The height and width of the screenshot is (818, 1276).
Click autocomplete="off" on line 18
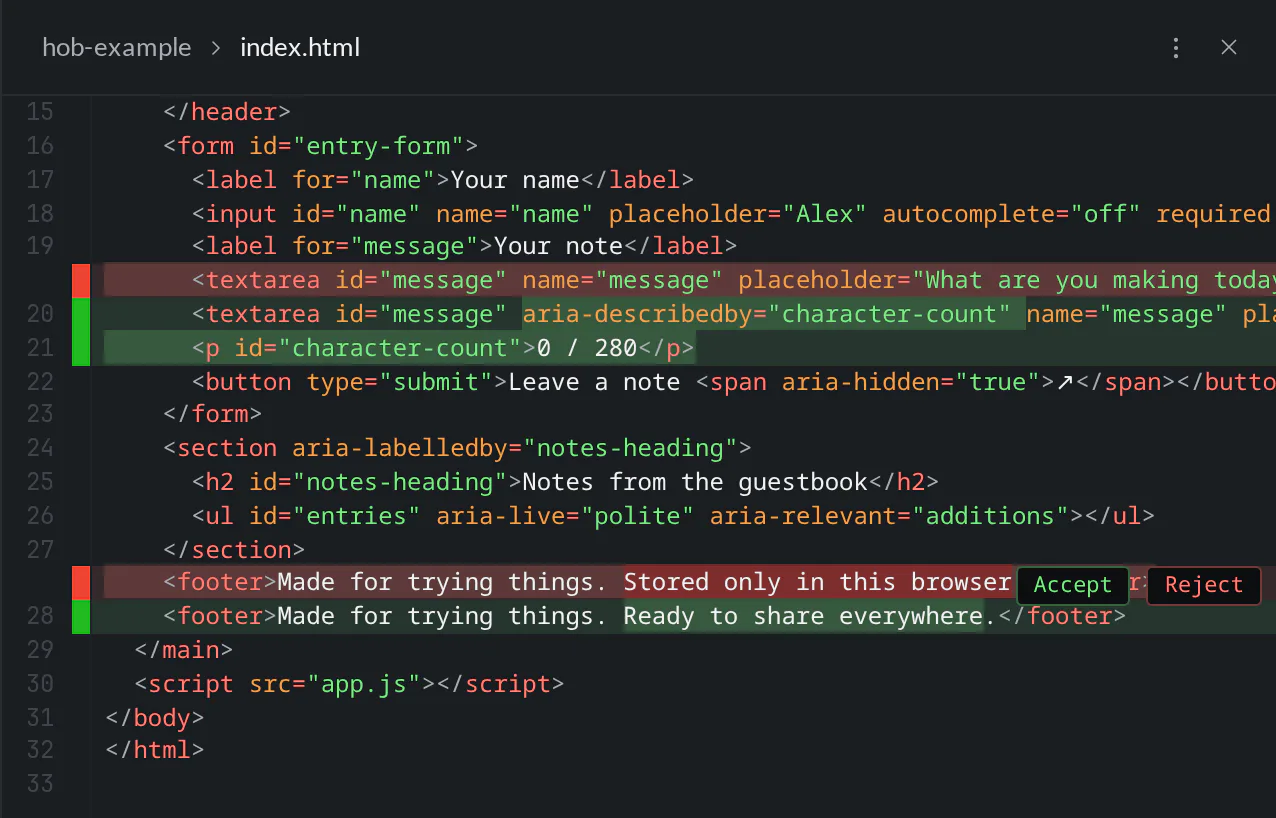(1012, 214)
